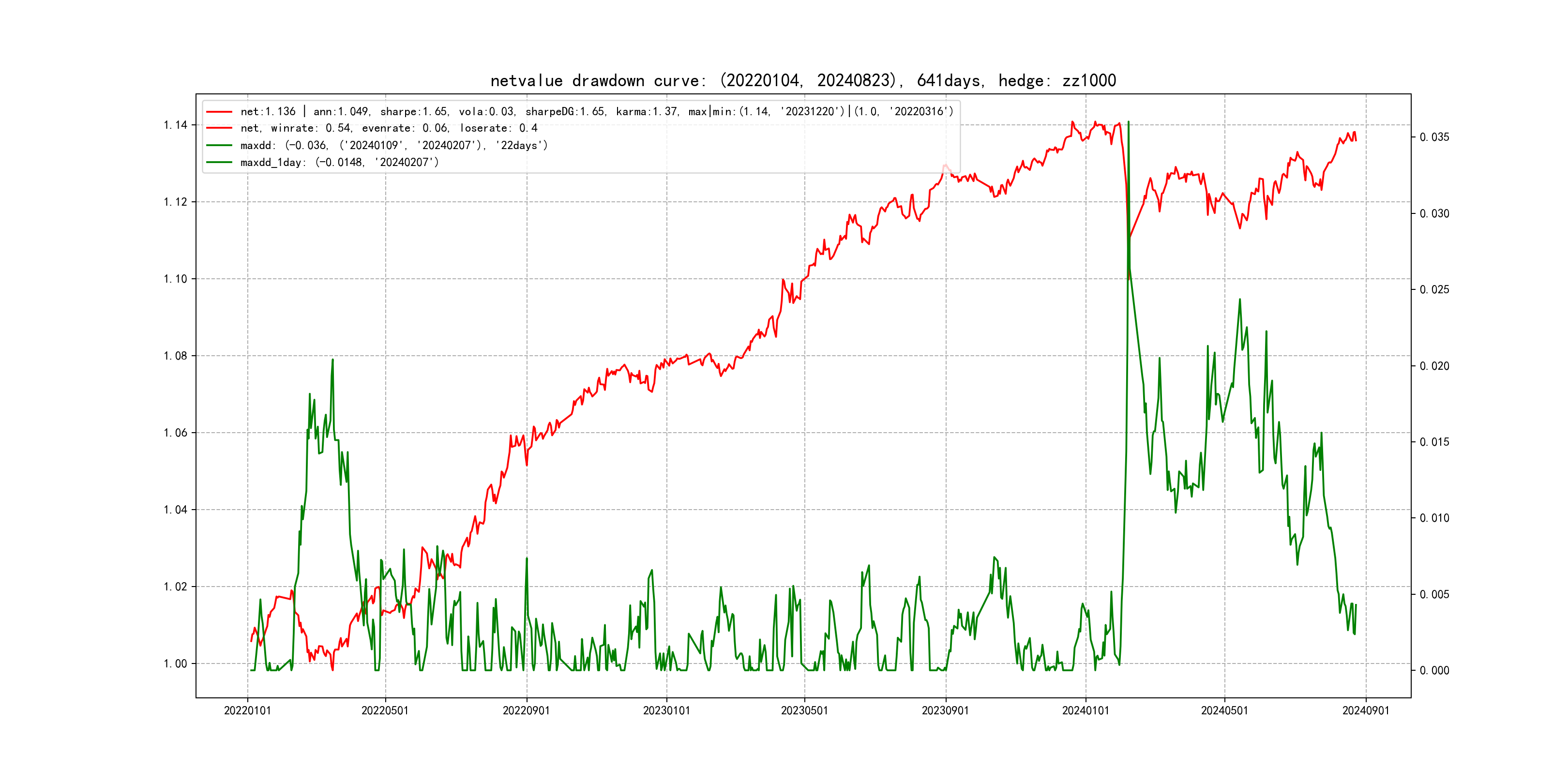Click the 0.000 right y-axis label
This screenshot has height=784, width=1568.
click(x=1434, y=670)
